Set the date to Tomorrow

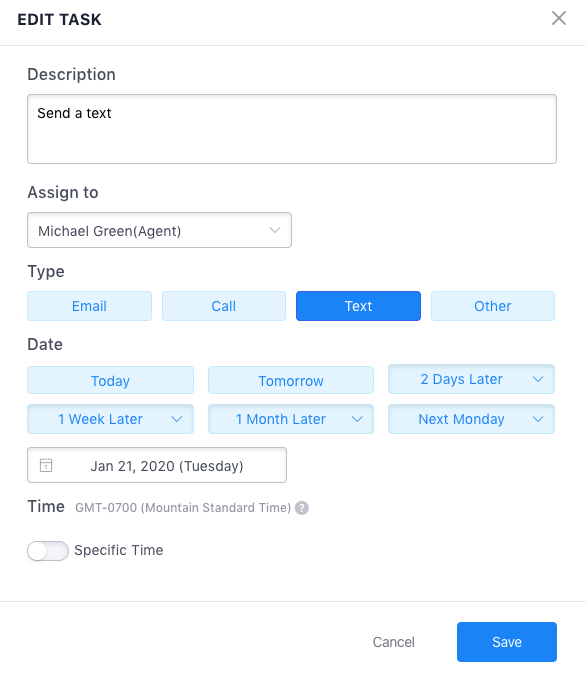[x=291, y=381]
